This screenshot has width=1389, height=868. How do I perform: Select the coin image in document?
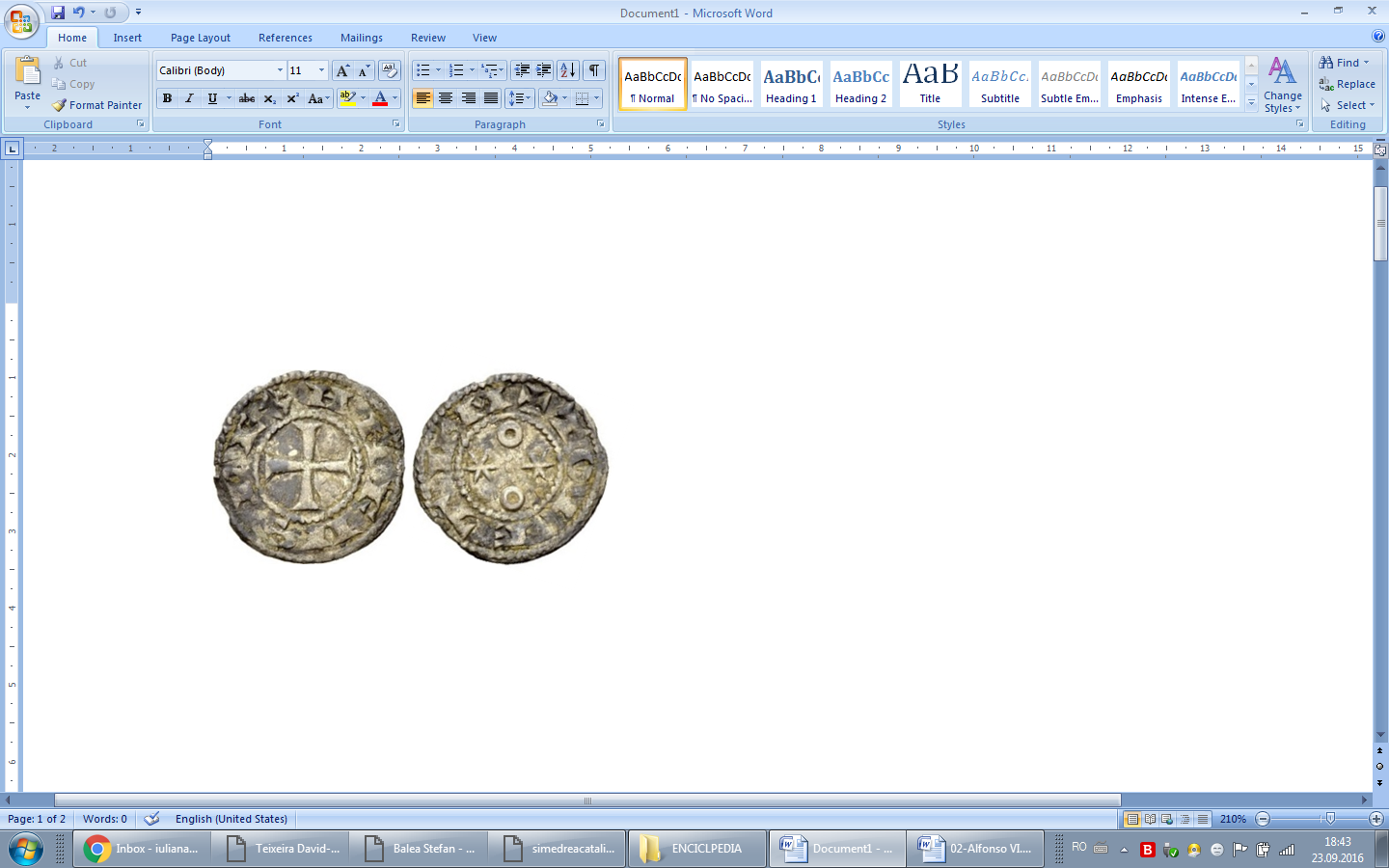tap(411, 468)
